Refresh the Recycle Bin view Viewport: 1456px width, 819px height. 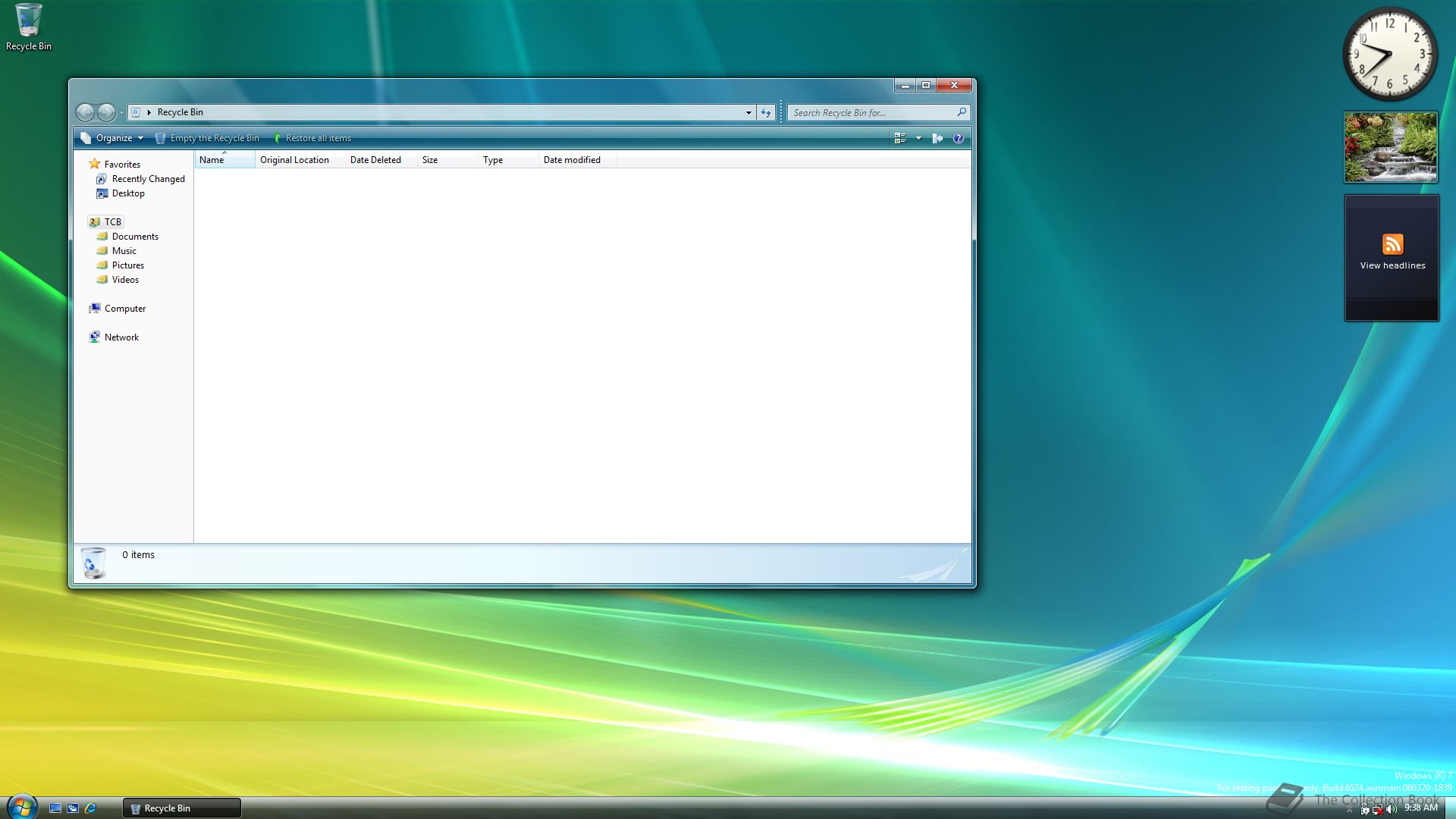click(x=766, y=112)
